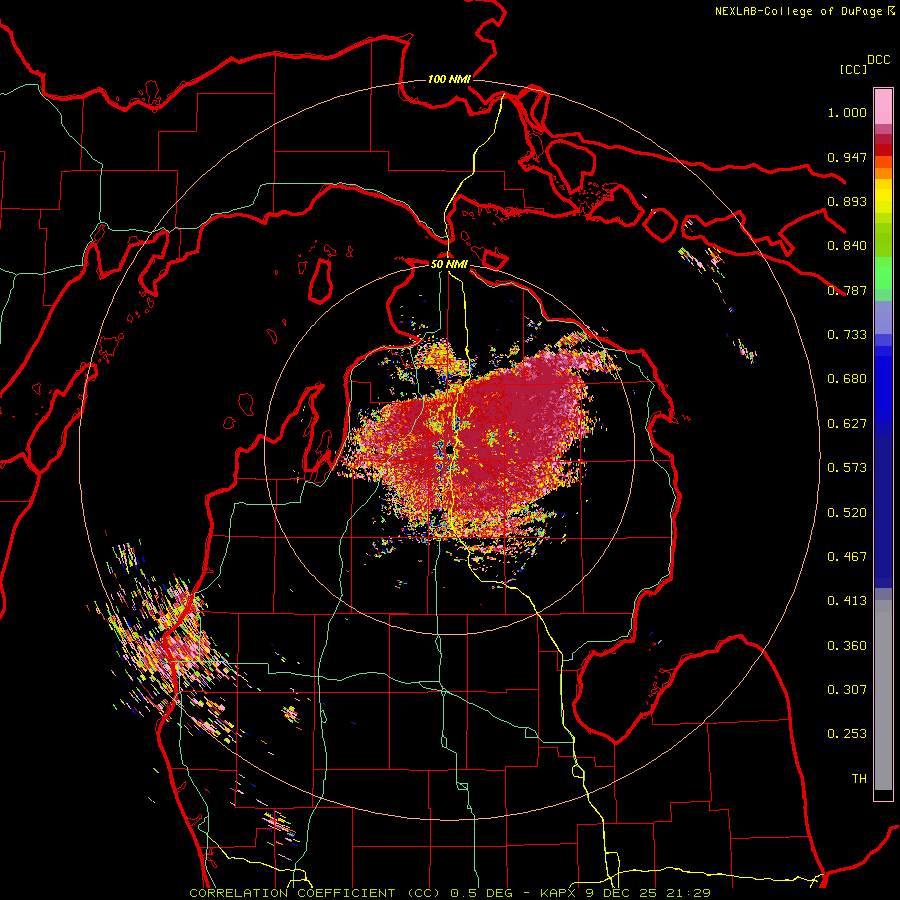Click the pink top segment of the color bar

click(x=883, y=106)
